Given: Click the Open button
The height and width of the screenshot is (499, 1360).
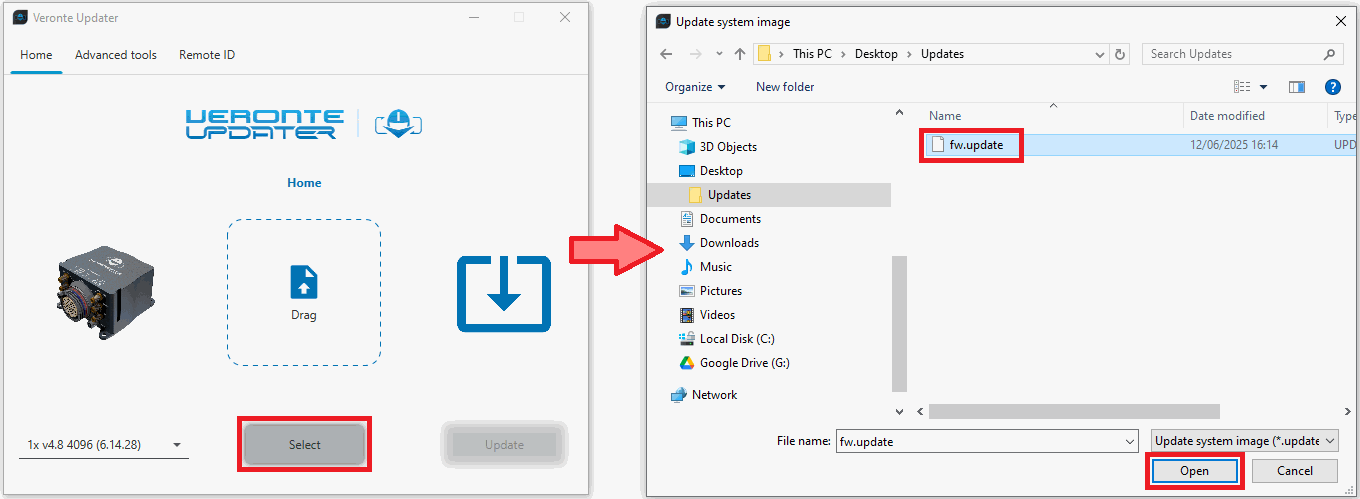Looking at the screenshot, I should tap(1194, 471).
